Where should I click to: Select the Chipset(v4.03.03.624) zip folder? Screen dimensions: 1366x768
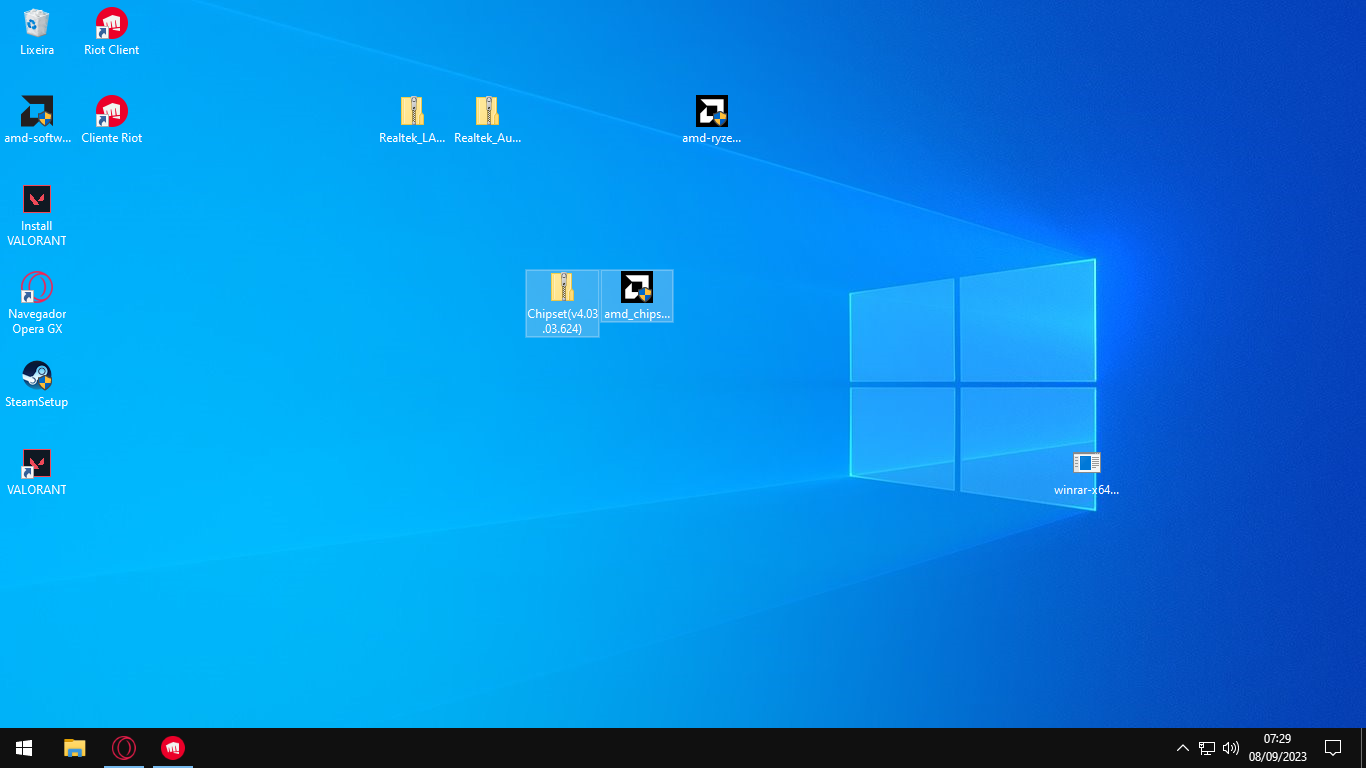tap(562, 303)
